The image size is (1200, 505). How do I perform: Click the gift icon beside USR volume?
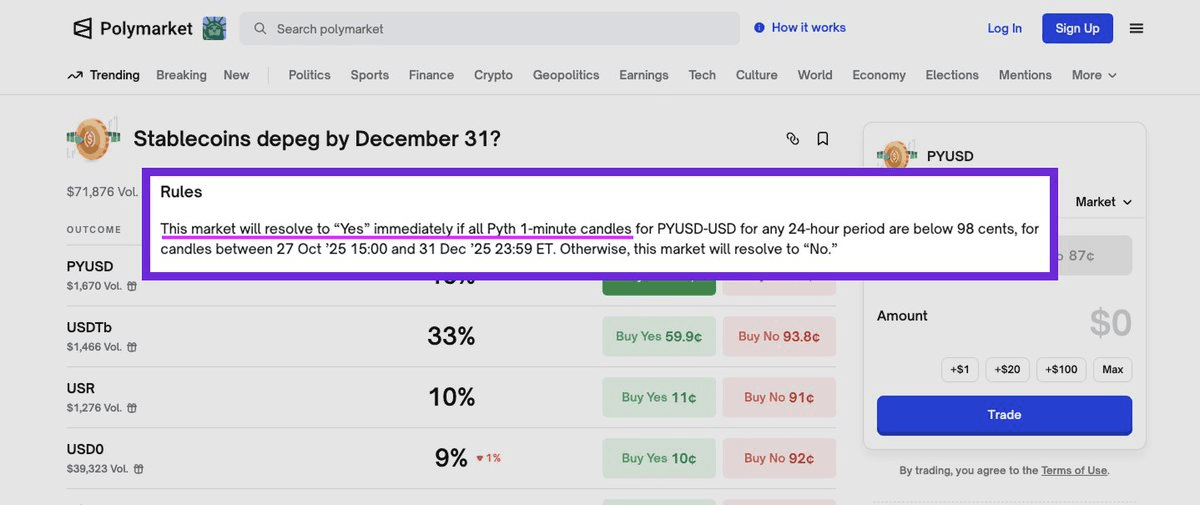[x=132, y=408]
